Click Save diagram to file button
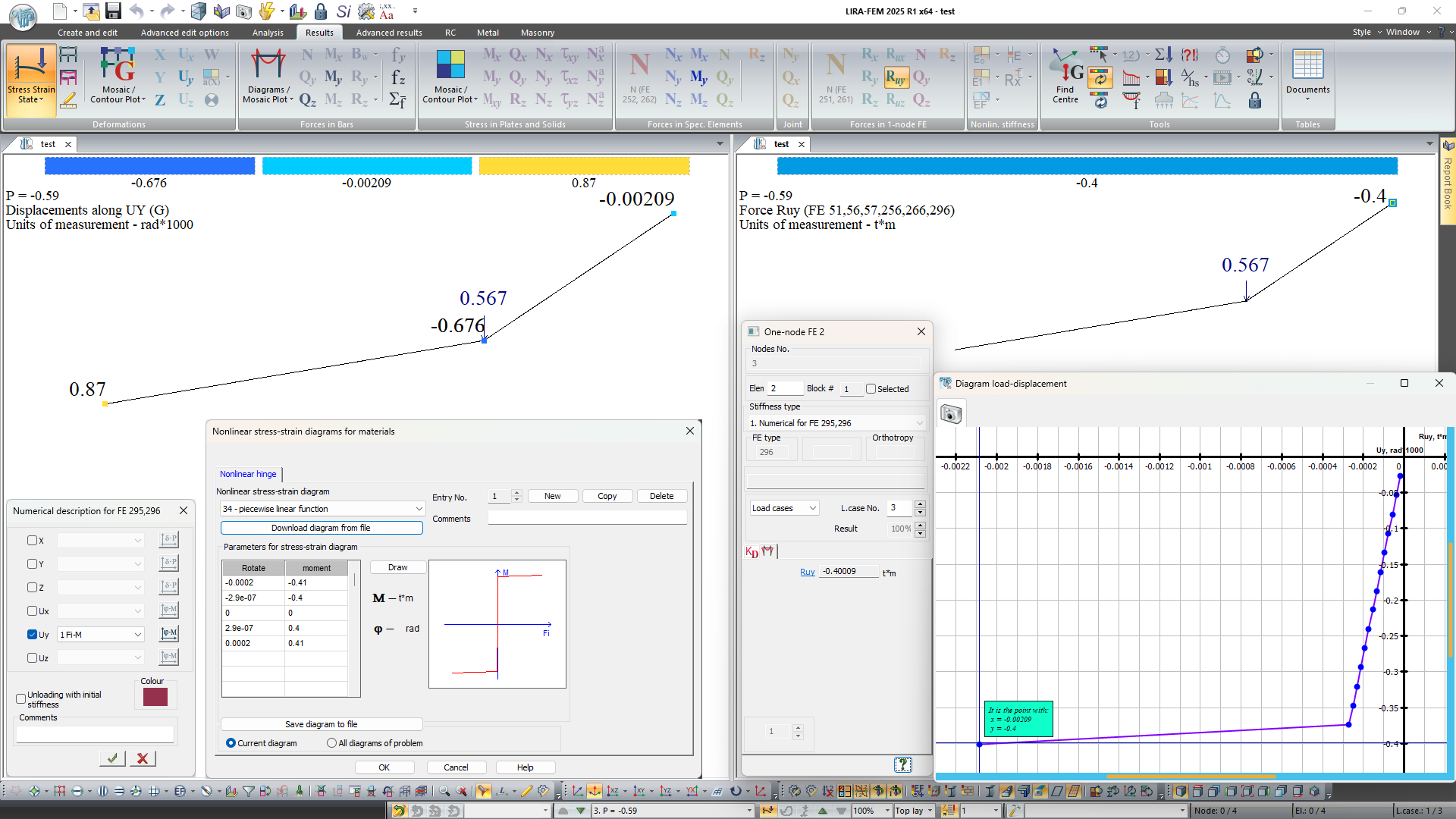The width and height of the screenshot is (1456, 819). pyautogui.click(x=321, y=724)
